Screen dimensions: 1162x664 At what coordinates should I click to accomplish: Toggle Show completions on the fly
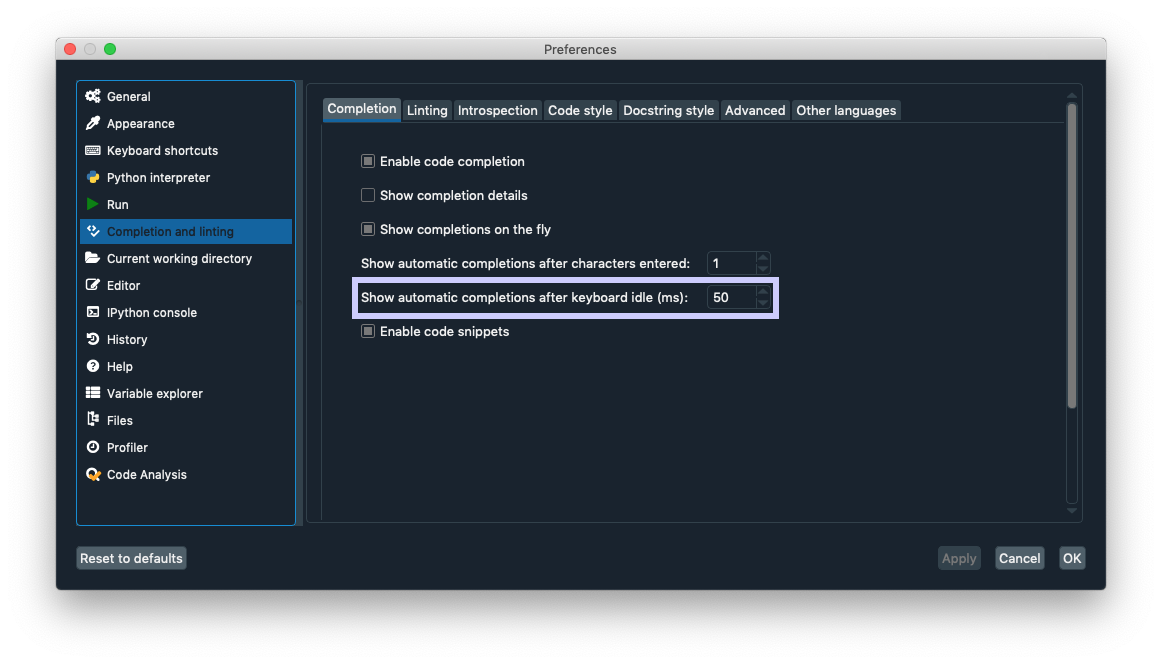368,229
